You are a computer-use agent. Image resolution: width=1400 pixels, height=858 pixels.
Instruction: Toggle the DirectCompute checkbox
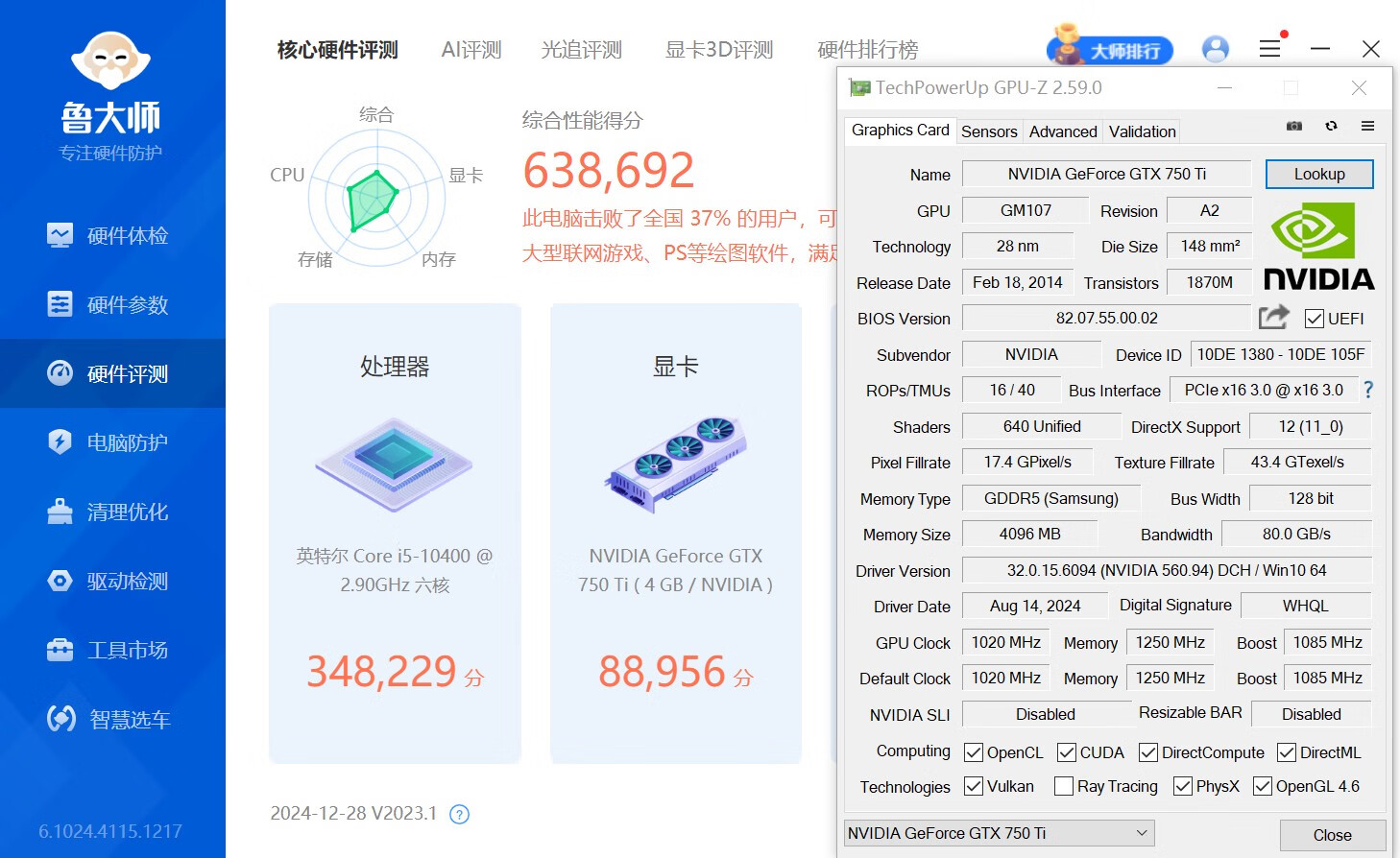[x=1148, y=752]
